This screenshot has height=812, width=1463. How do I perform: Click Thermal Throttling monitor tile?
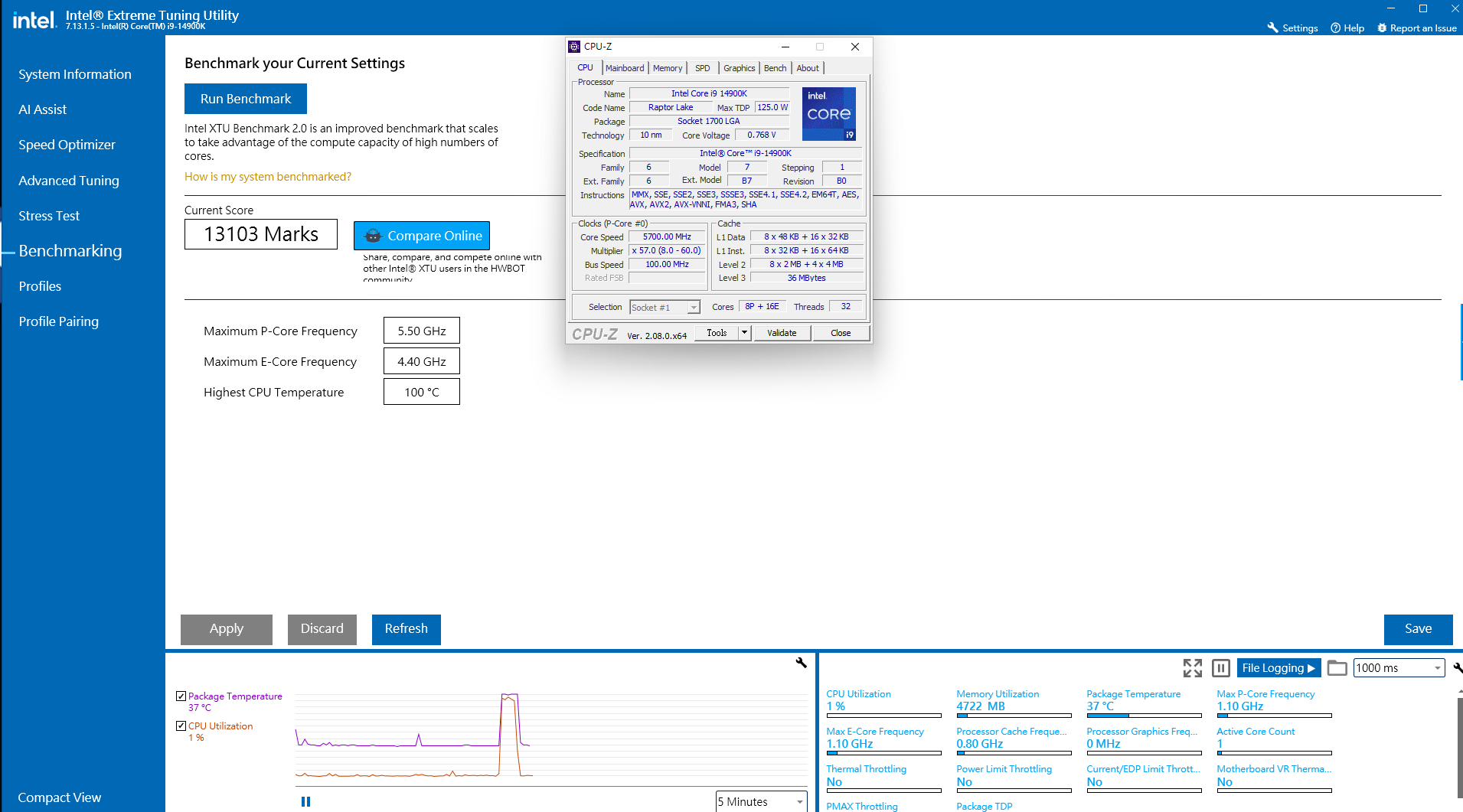point(883,778)
